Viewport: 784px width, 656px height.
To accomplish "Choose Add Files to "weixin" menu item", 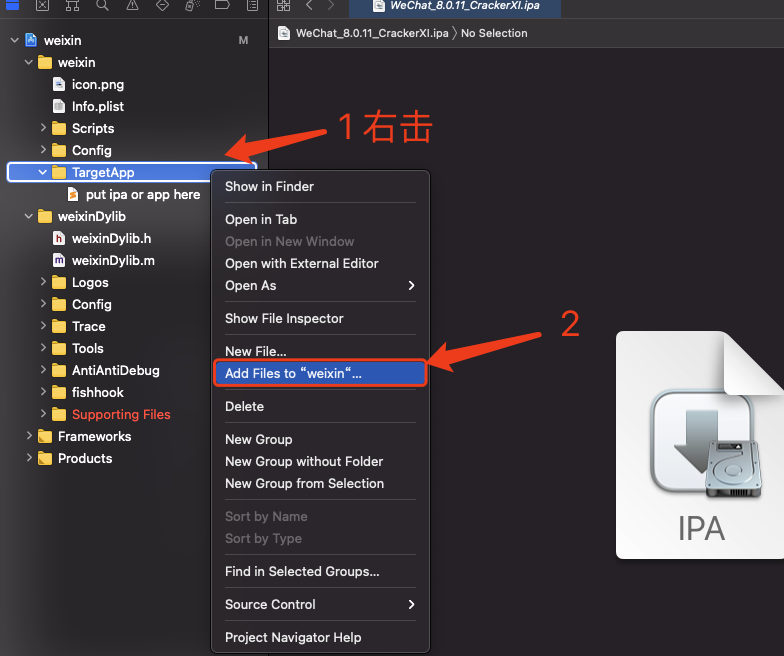I will coord(294,373).
